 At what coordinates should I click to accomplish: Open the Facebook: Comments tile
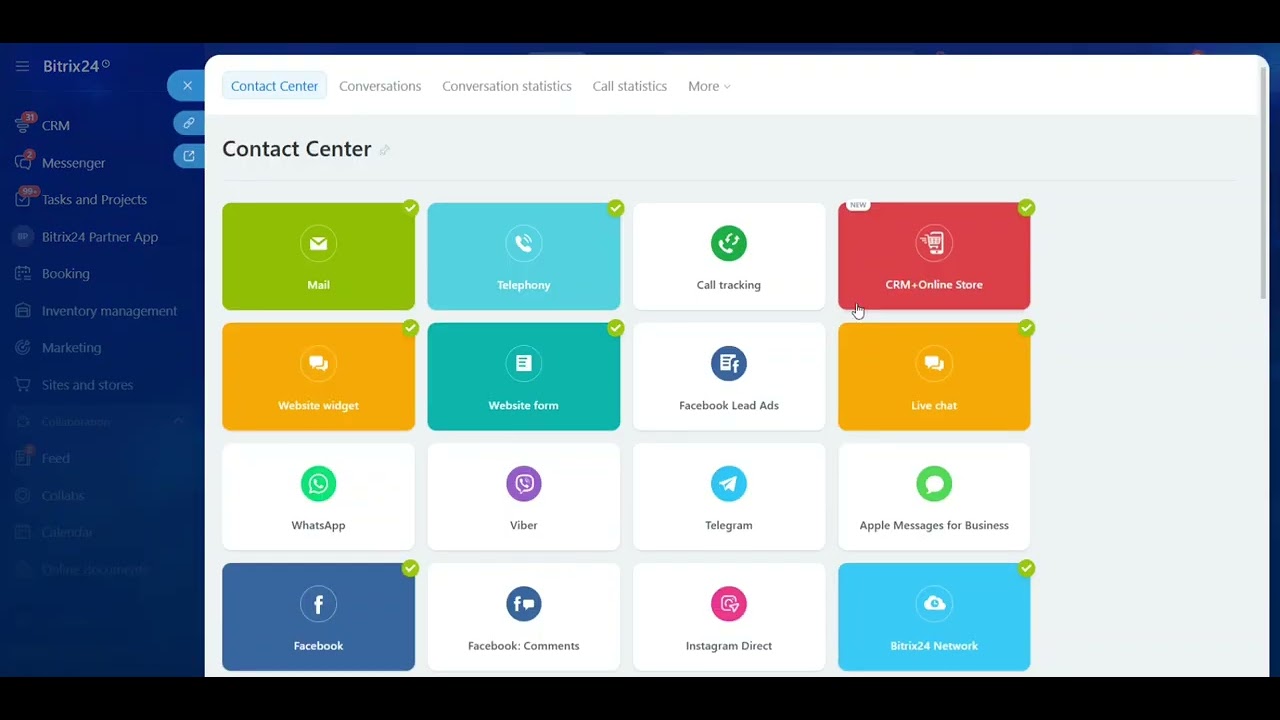pos(523,617)
